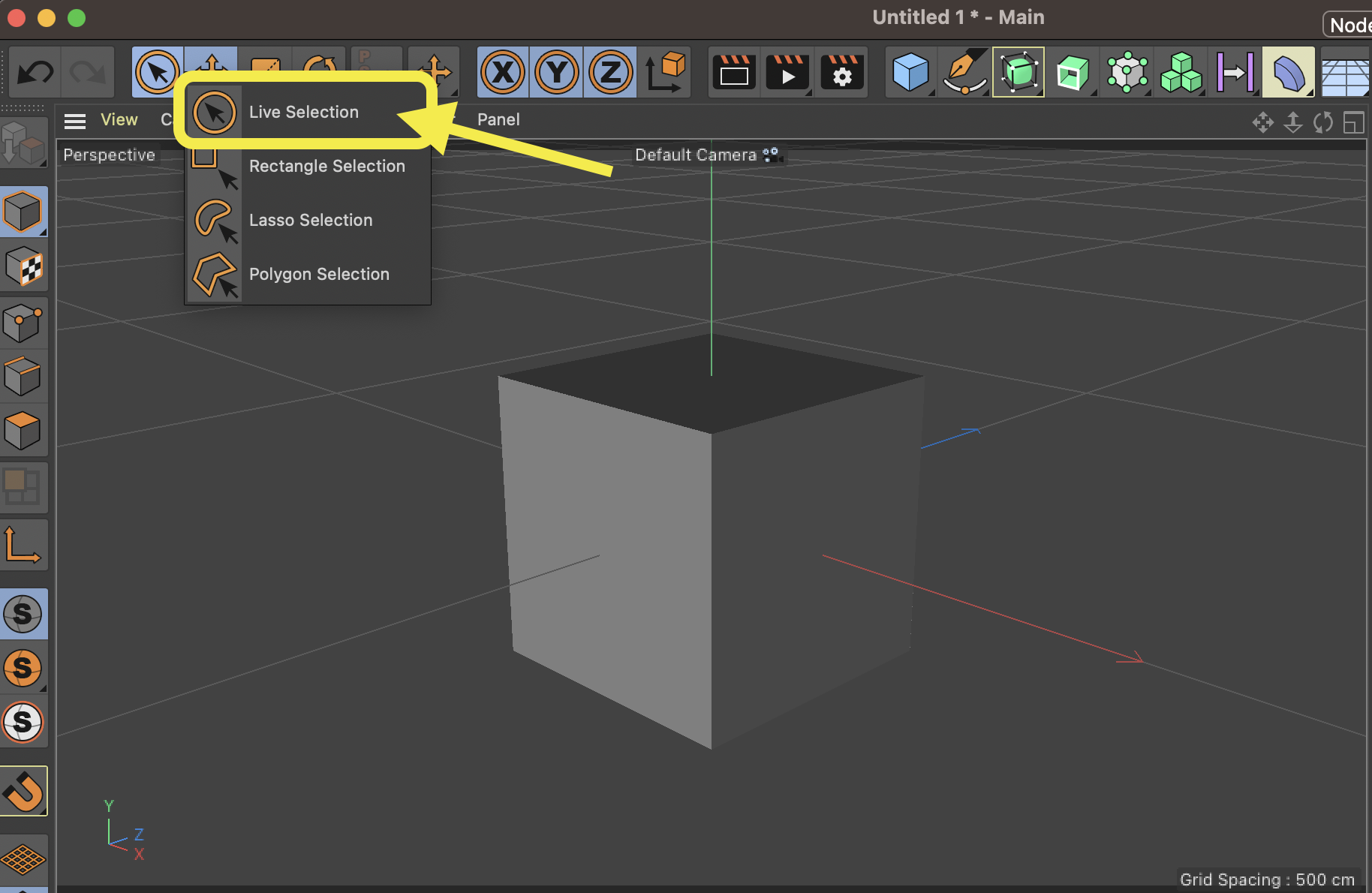The height and width of the screenshot is (893, 1372).
Task: Pick the Spline Pen tool
Action: (x=964, y=72)
